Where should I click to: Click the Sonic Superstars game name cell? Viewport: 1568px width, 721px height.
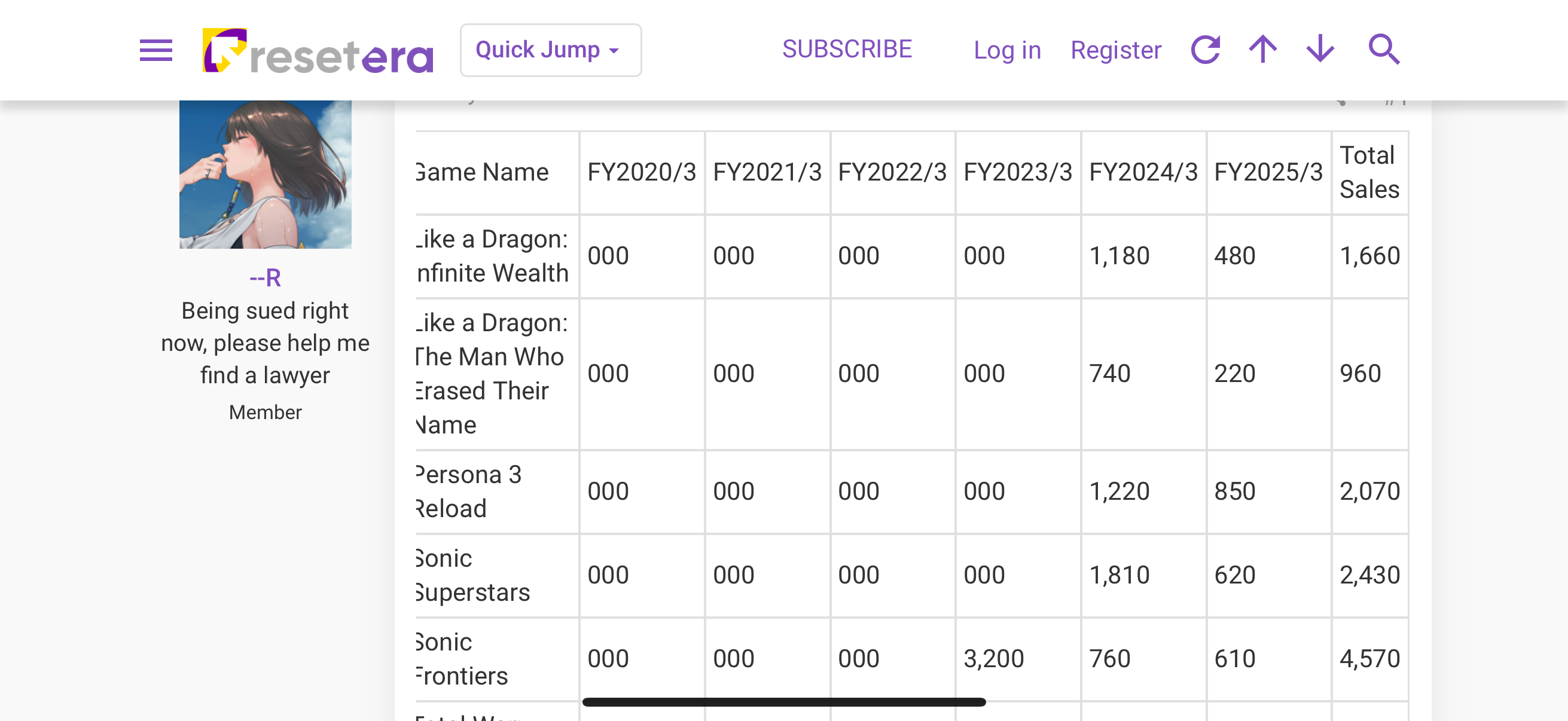click(474, 575)
